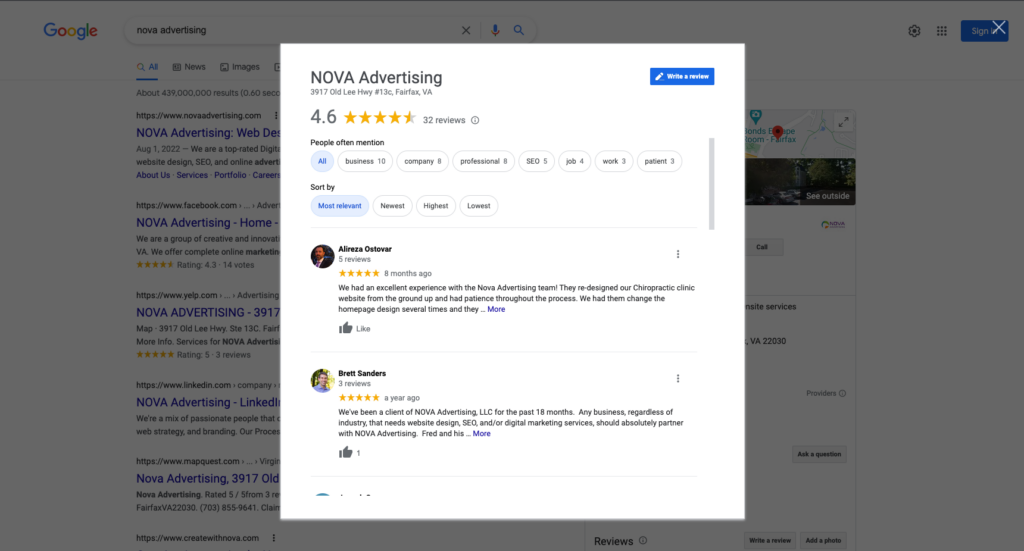Sort reviews by Lowest
1024x551 pixels.
tap(479, 206)
